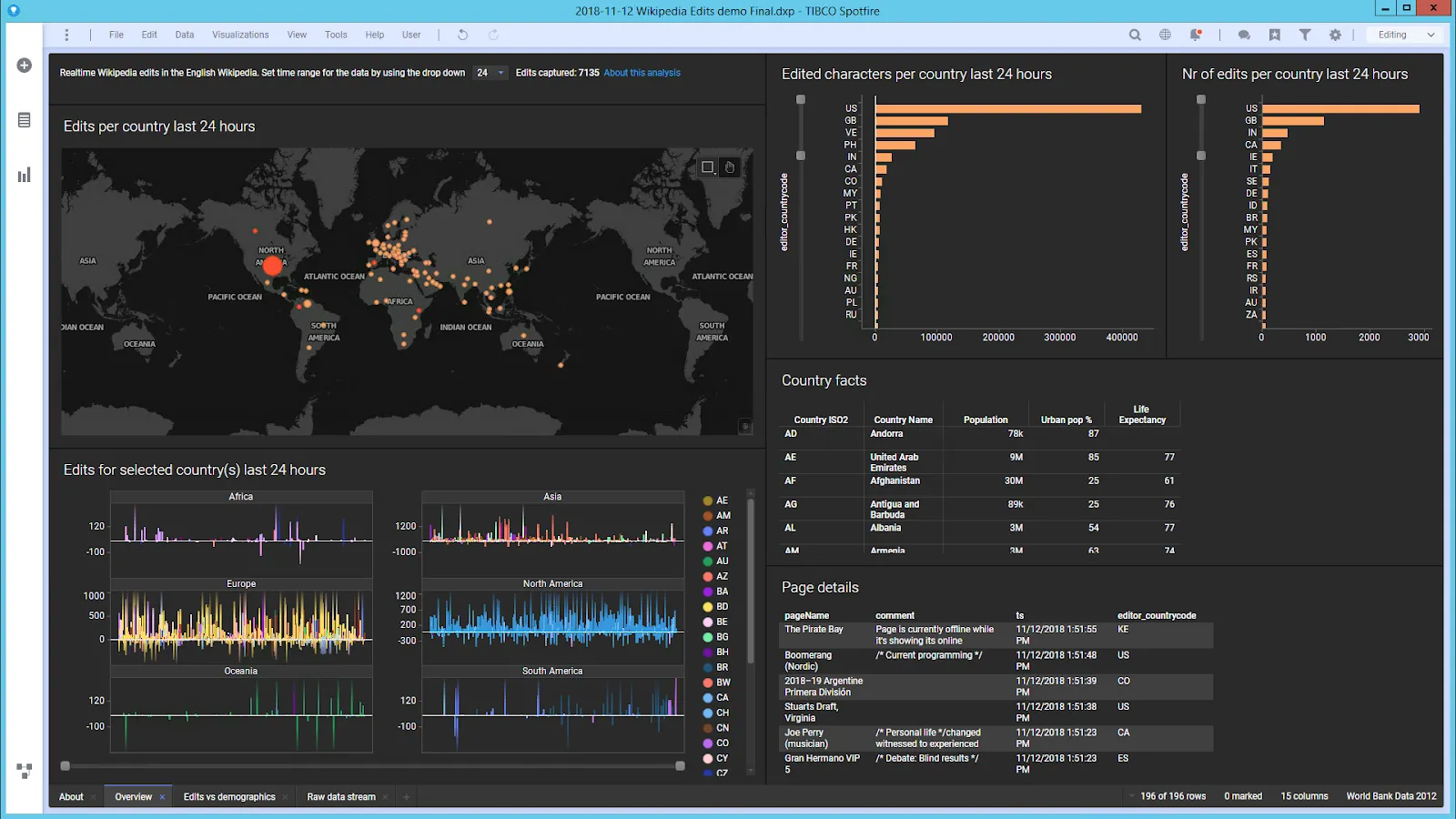This screenshot has width=1456, height=819.
Task: Click the globe web icon in toolbar
Action: point(1165,35)
